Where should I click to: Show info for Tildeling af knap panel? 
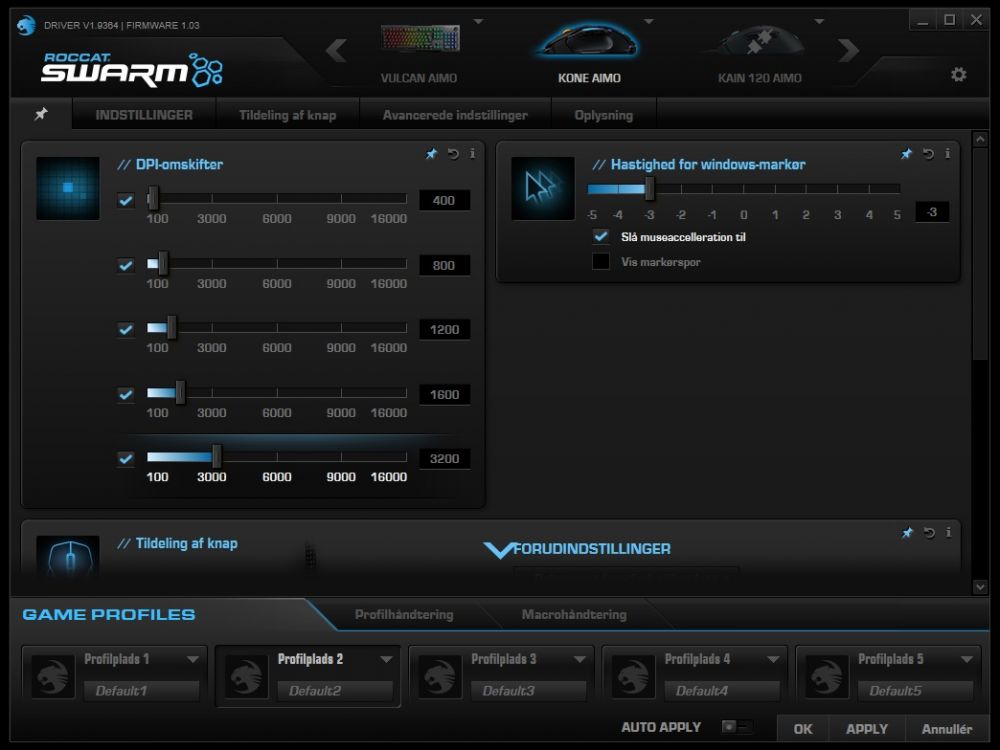(x=948, y=533)
